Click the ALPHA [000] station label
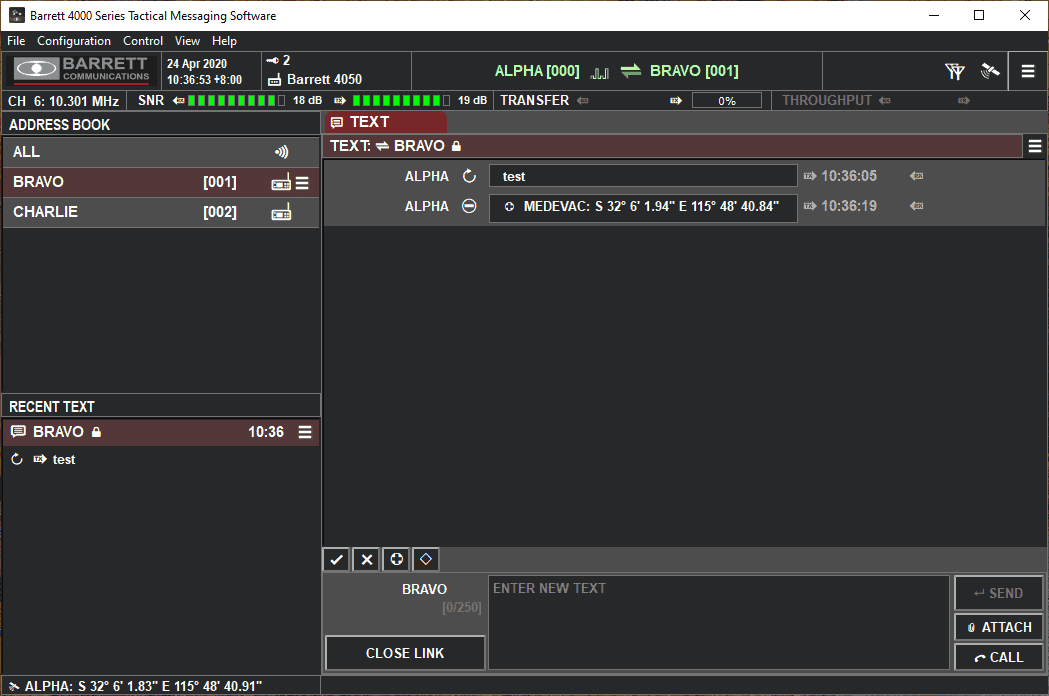 click(537, 71)
